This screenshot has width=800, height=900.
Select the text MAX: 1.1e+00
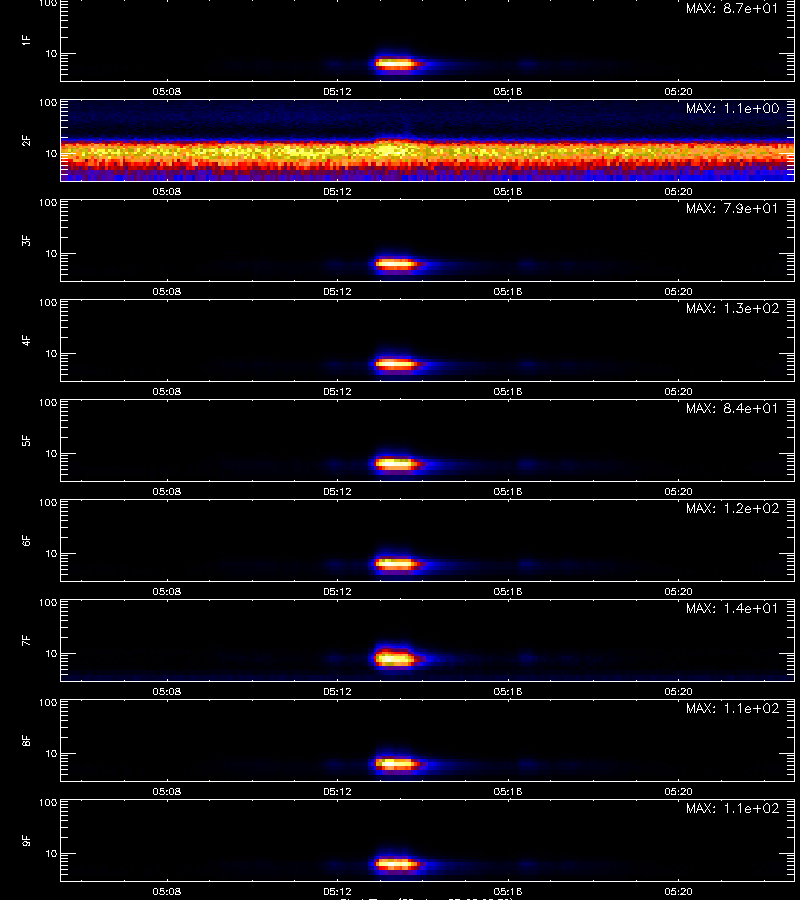pos(732,108)
